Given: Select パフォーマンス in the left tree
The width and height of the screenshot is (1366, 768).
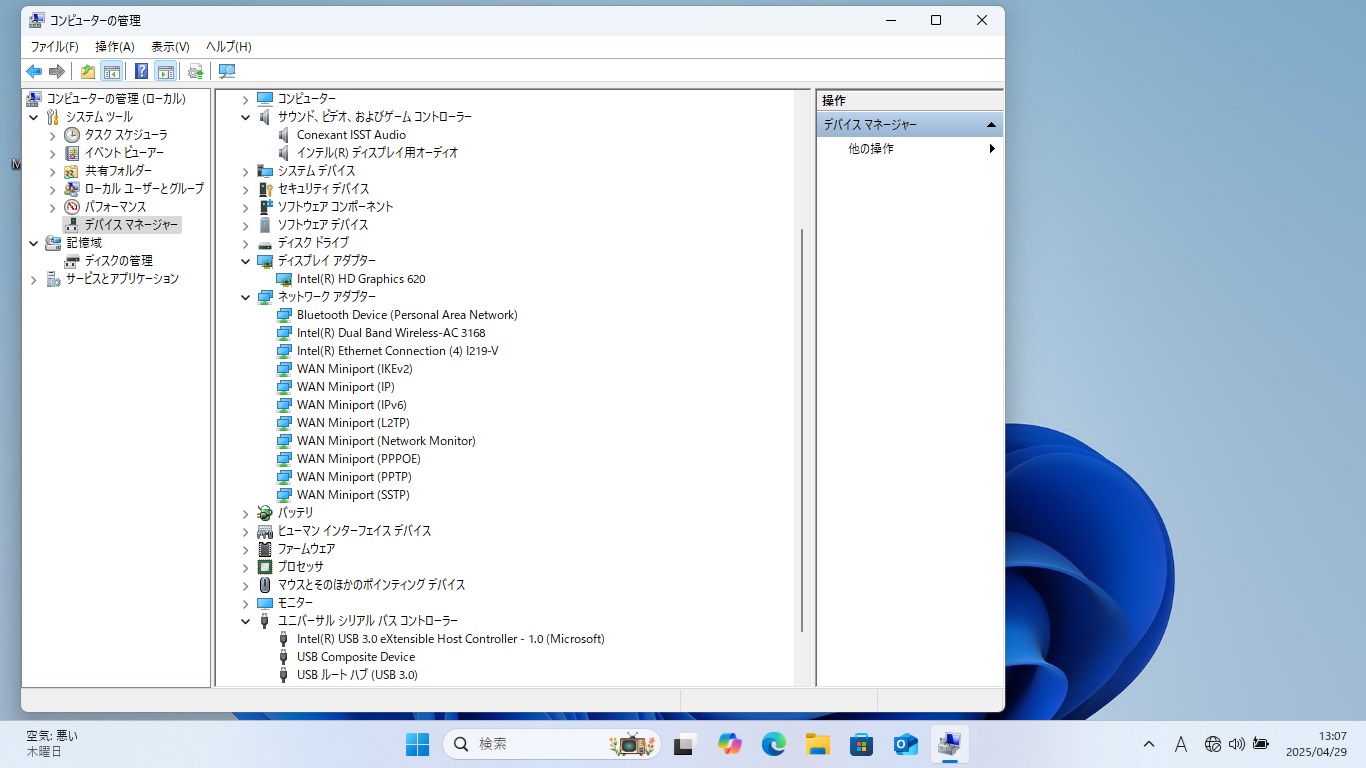Looking at the screenshot, I should [115, 207].
